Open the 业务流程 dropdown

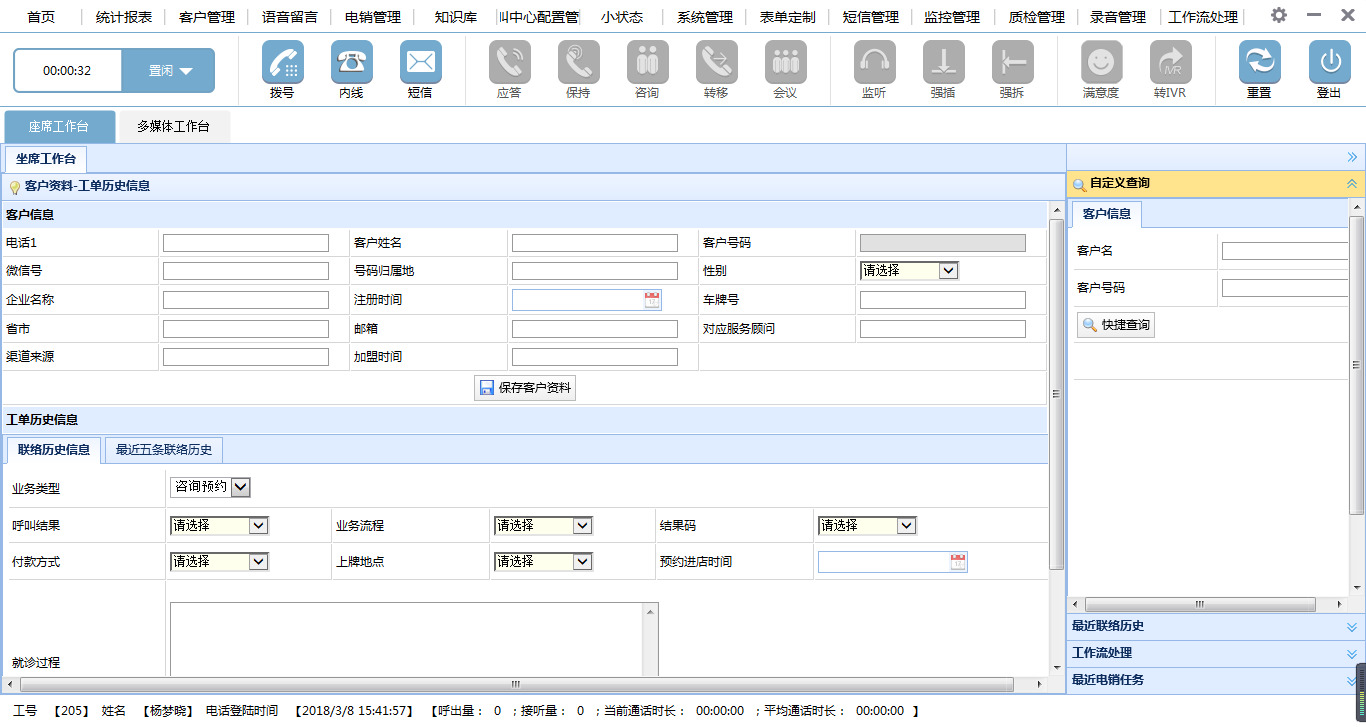click(x=543, y=525)
